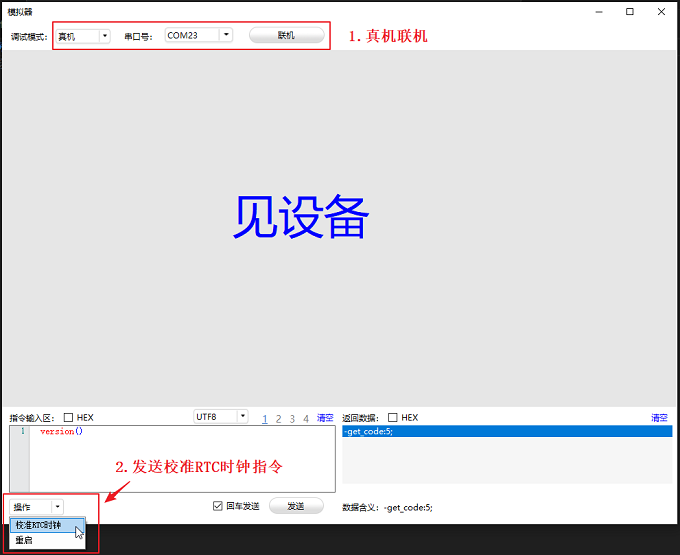The width and height of the screenshot is (680, 555).
Task: Minimize the 模拟器 window
Action: click(599, 12)
